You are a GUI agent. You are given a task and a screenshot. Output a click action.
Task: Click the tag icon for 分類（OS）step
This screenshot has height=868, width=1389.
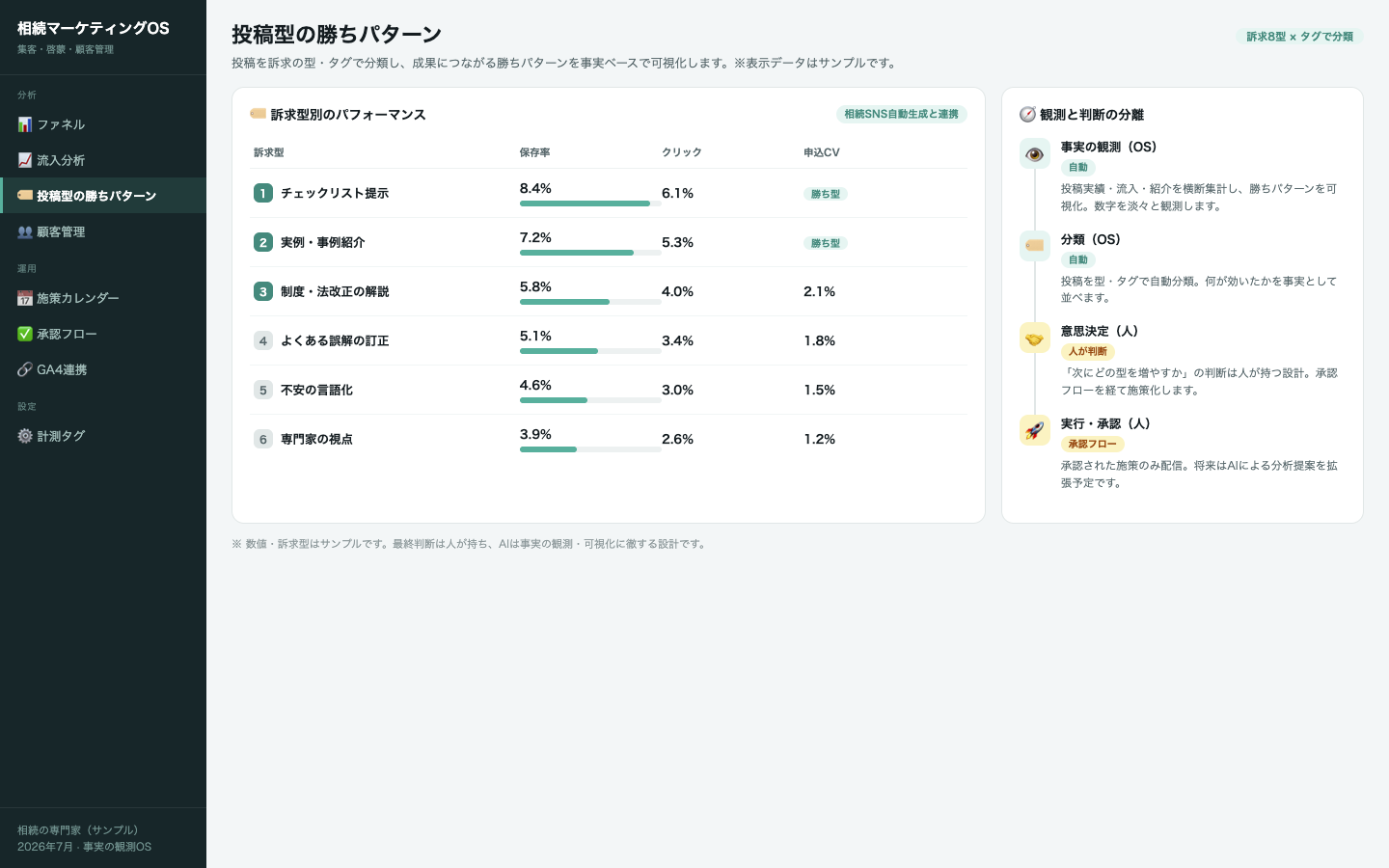pyautogui.click(x=1035, y=246)
